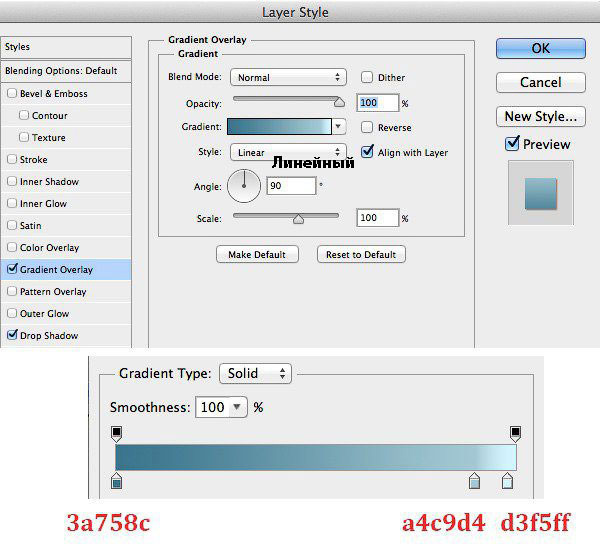The width and height of the screenshot is (600, 554).
Task: Click the Opacity slider handle
Action: (x=339, y=102)
